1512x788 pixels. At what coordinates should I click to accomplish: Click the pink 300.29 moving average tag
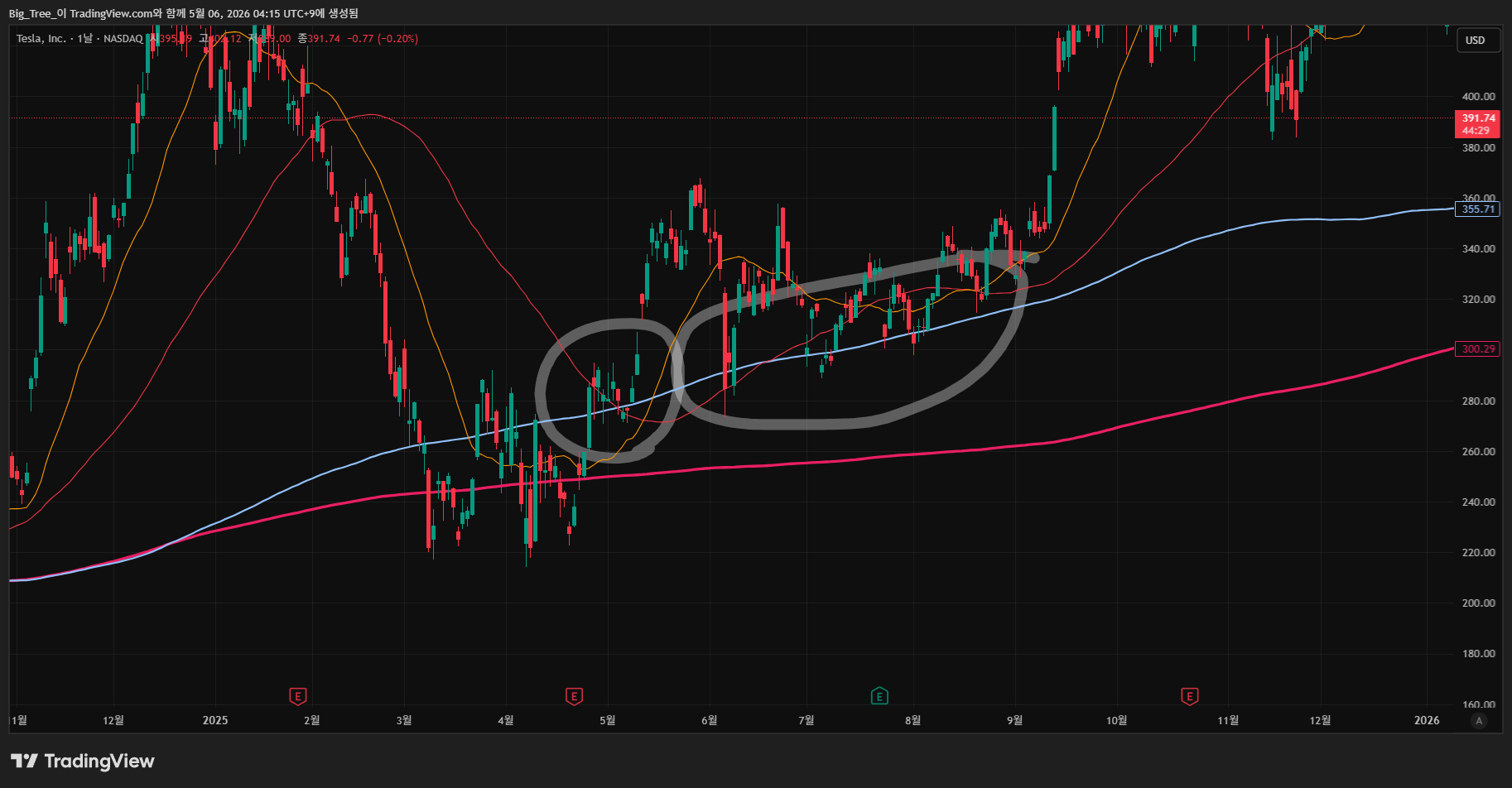pos(1478,349)
